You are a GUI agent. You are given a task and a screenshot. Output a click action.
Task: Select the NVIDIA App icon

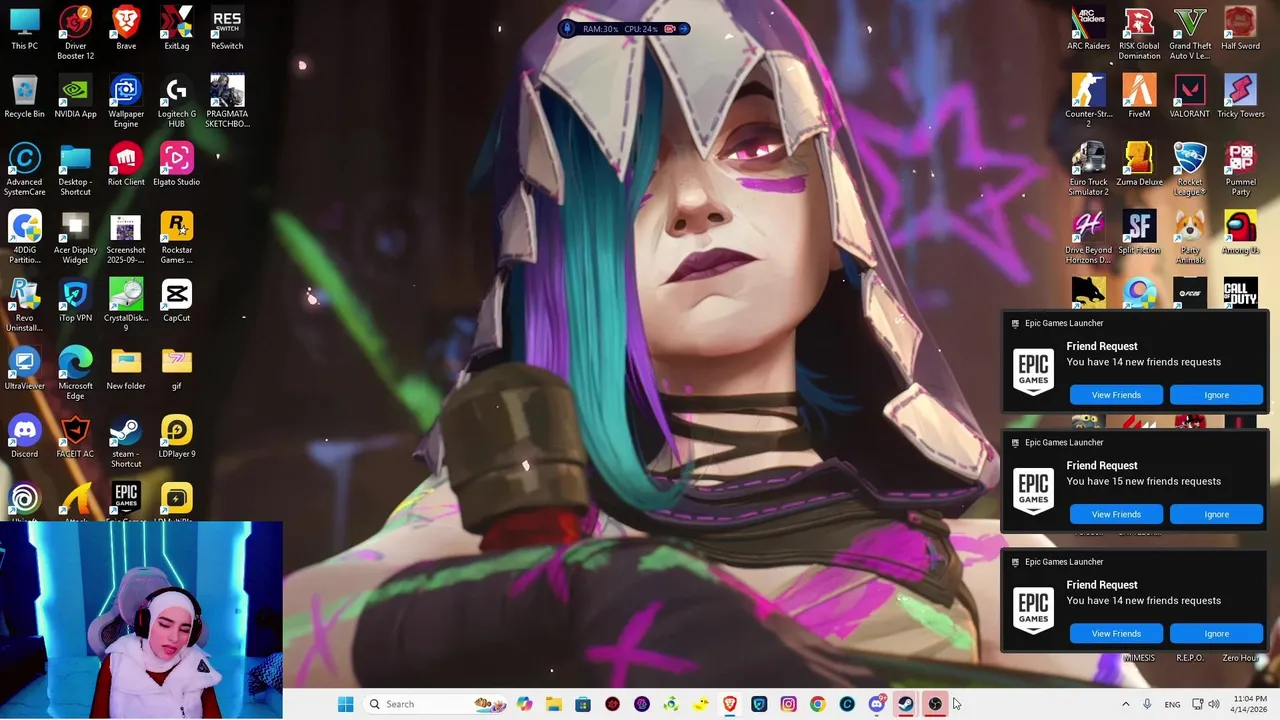[x=75, y=97]
